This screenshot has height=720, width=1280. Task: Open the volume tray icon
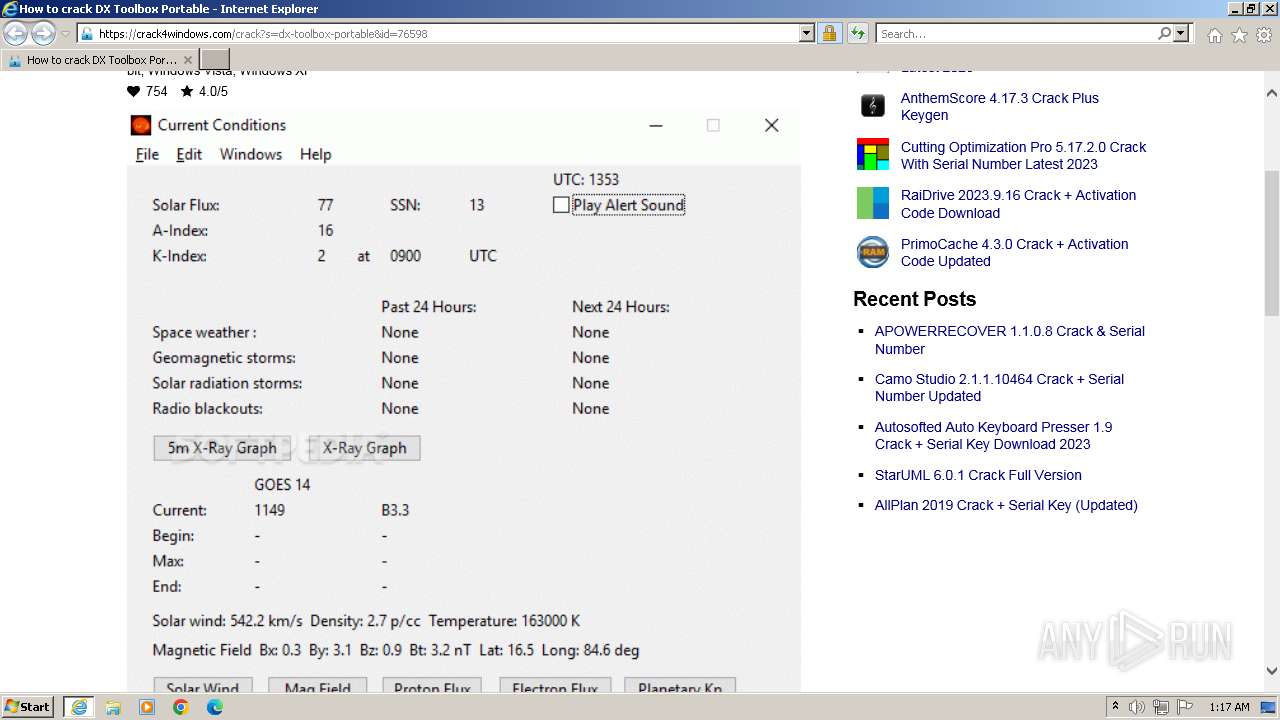click(x=1137, y=707)
